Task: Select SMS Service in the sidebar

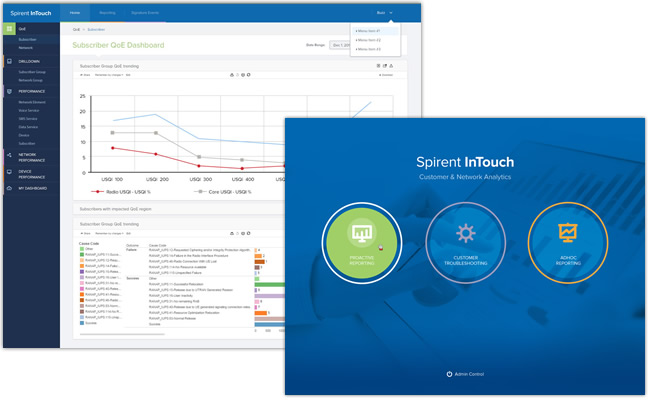Action: [28, 119]
